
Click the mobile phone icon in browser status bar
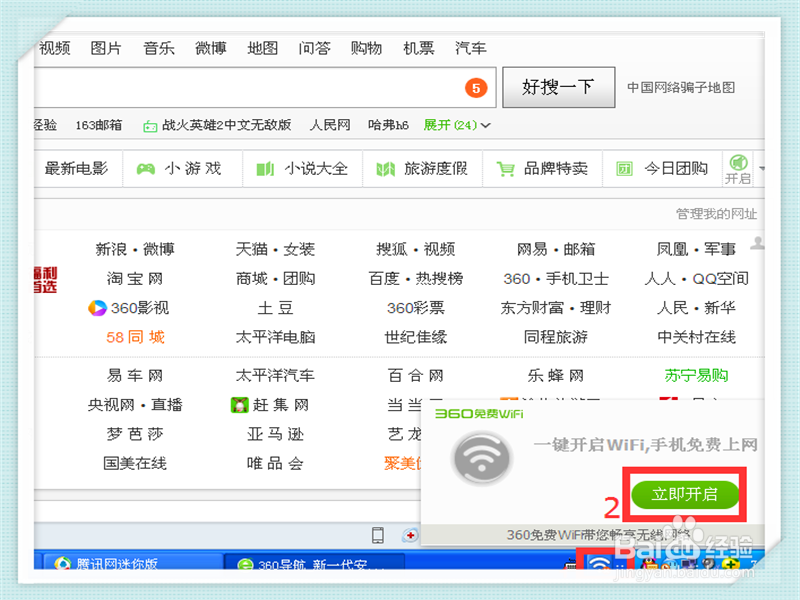click(x=378, y=535)
